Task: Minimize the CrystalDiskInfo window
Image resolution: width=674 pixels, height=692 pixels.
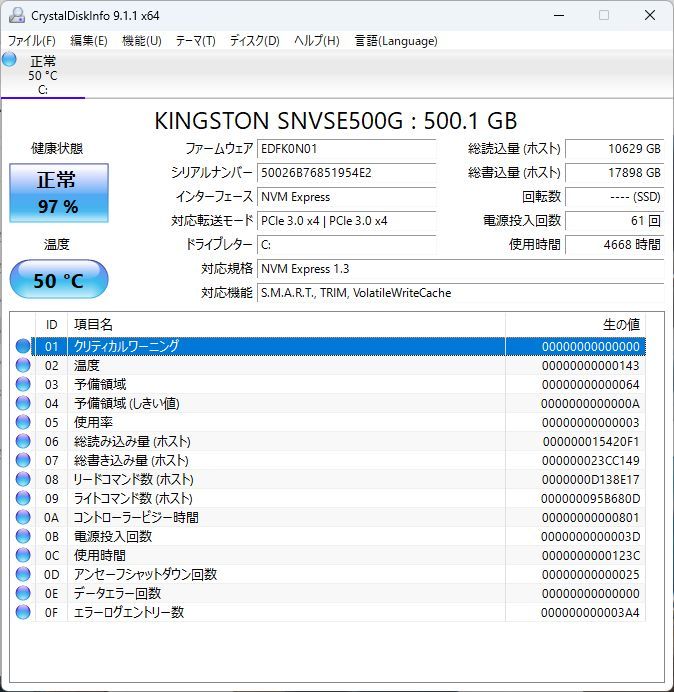Action: tap(559, 15)
